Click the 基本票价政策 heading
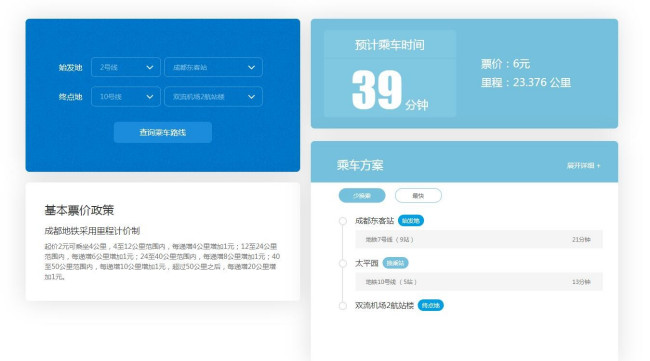650x361 pixels. [79, 210]
